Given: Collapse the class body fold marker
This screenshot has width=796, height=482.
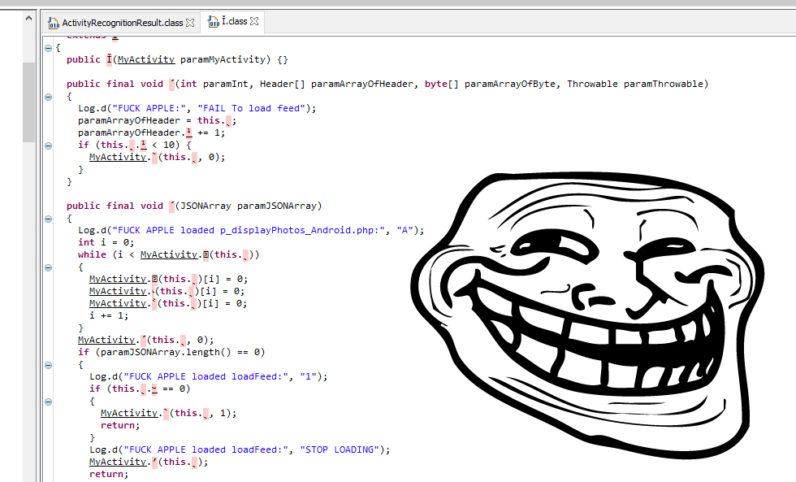Looking at the screenshot, I should (x=48, y=47).
